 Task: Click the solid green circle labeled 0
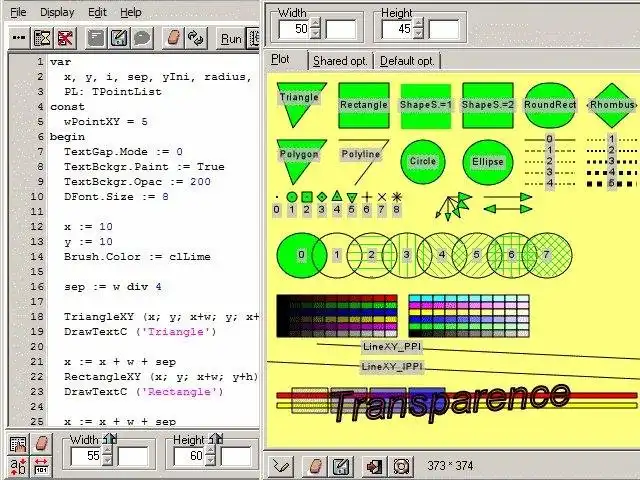[x=301, y=255]
